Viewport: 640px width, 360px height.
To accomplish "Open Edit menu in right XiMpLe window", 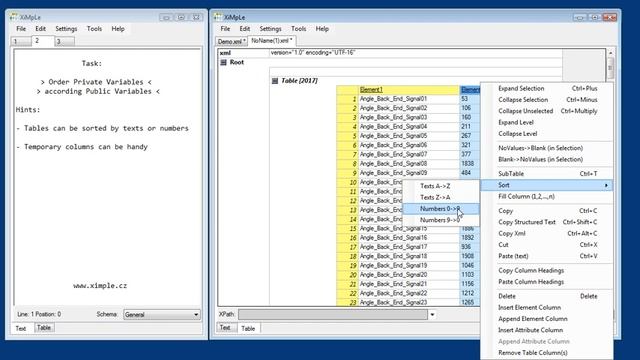I will point(244,29).
